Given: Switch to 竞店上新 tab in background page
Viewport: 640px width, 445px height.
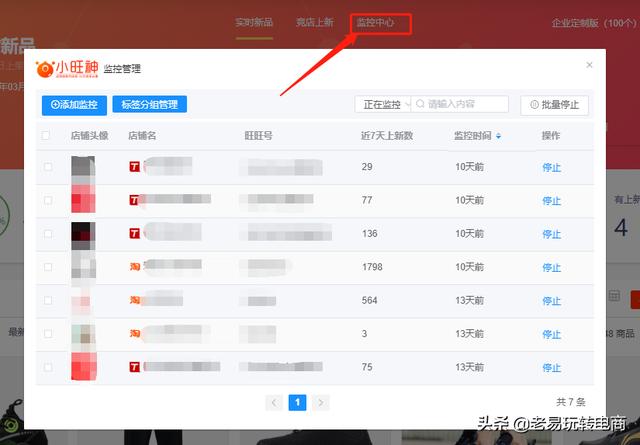Looking at the screenshot, I should 315,22.
